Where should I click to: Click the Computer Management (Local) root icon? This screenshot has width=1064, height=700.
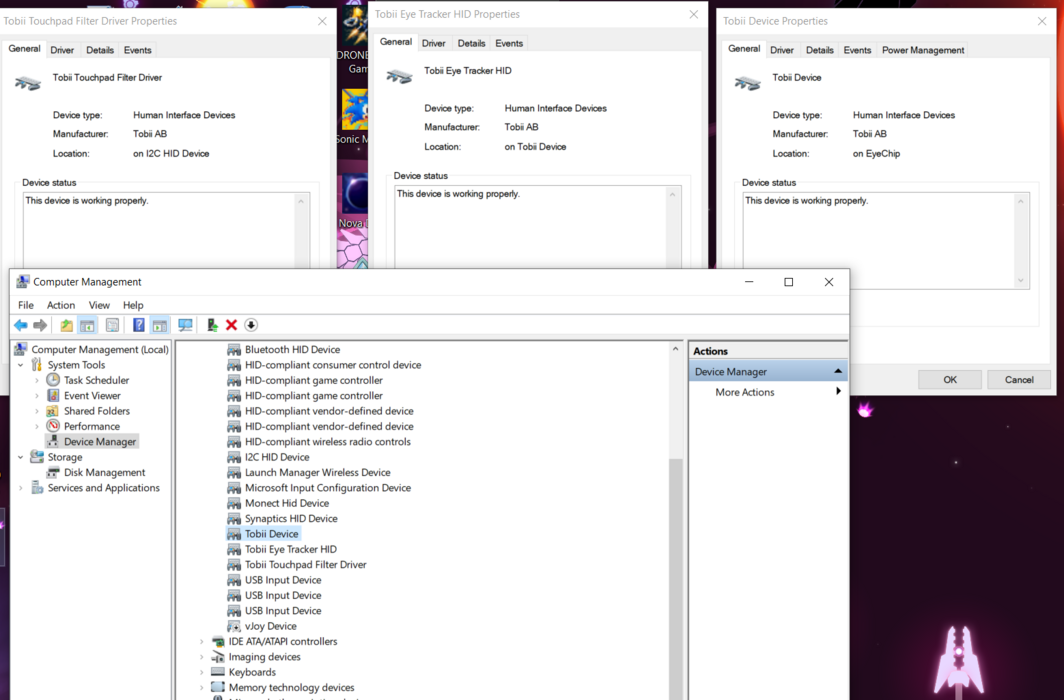point(21,349)
